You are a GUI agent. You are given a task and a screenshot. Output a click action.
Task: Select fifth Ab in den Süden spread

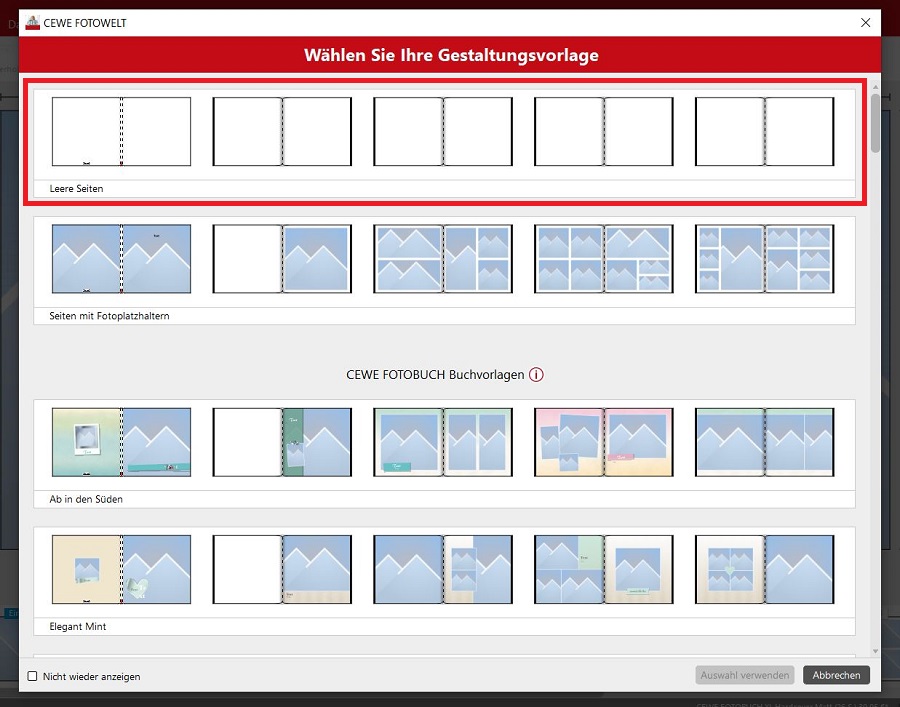(764, 442)
